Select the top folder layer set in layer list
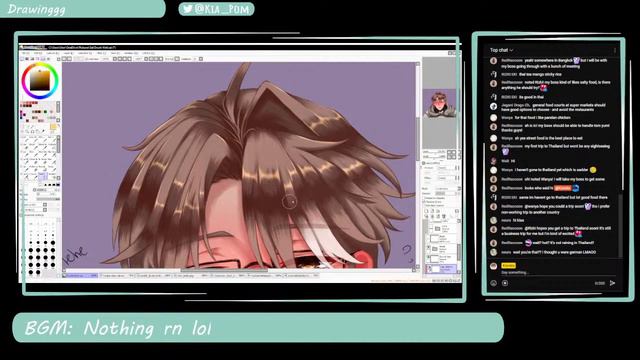Screen dimensions: 640x360 [x=442, y=228]
